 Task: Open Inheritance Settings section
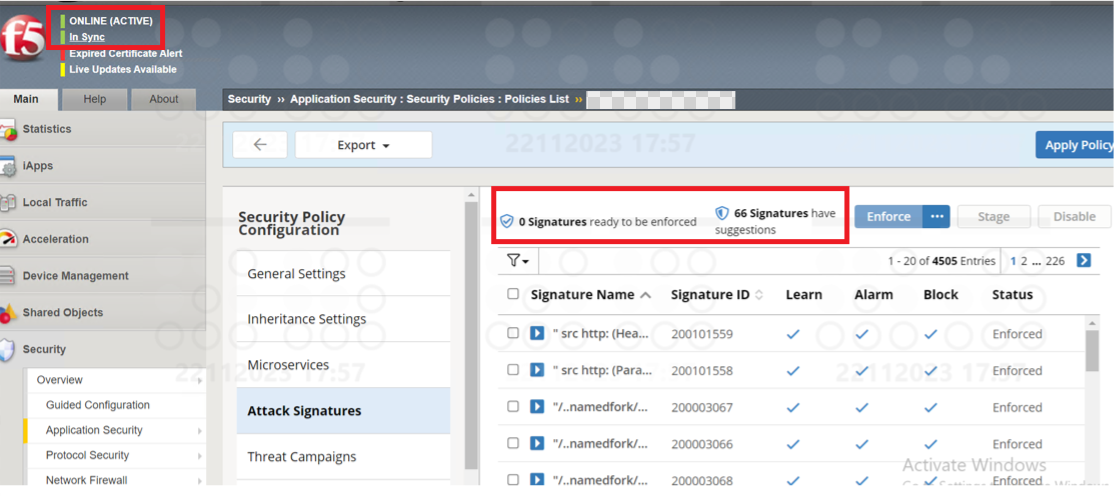[x=344, y=319]
